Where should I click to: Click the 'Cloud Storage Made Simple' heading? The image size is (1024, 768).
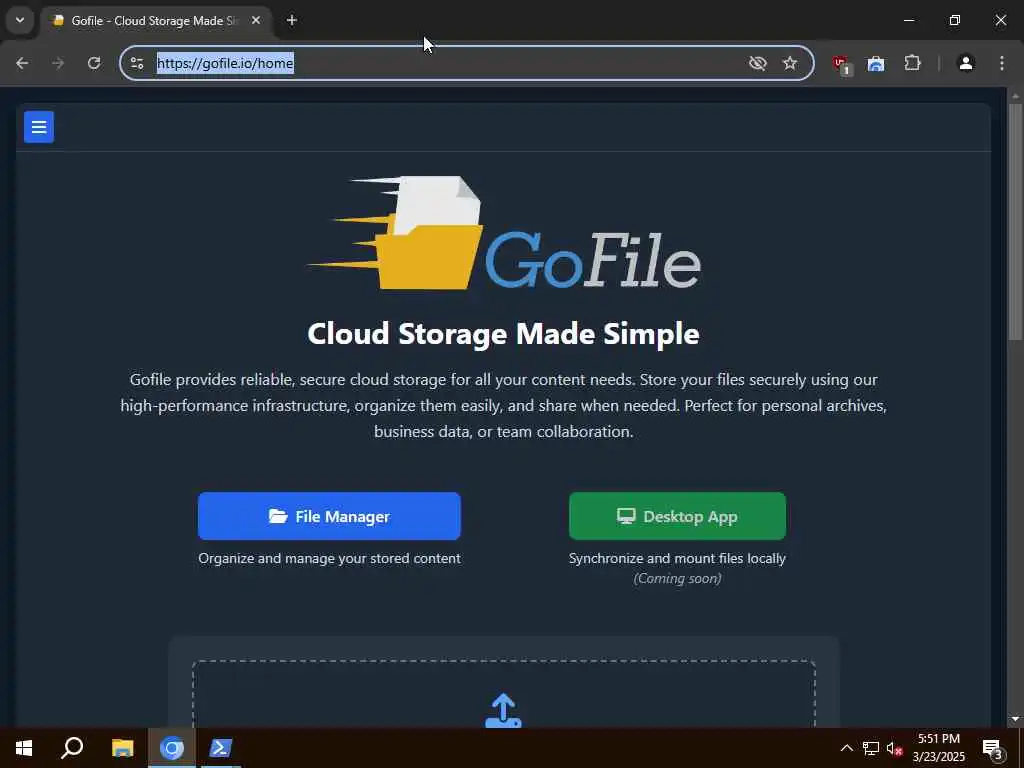point(504,334)
